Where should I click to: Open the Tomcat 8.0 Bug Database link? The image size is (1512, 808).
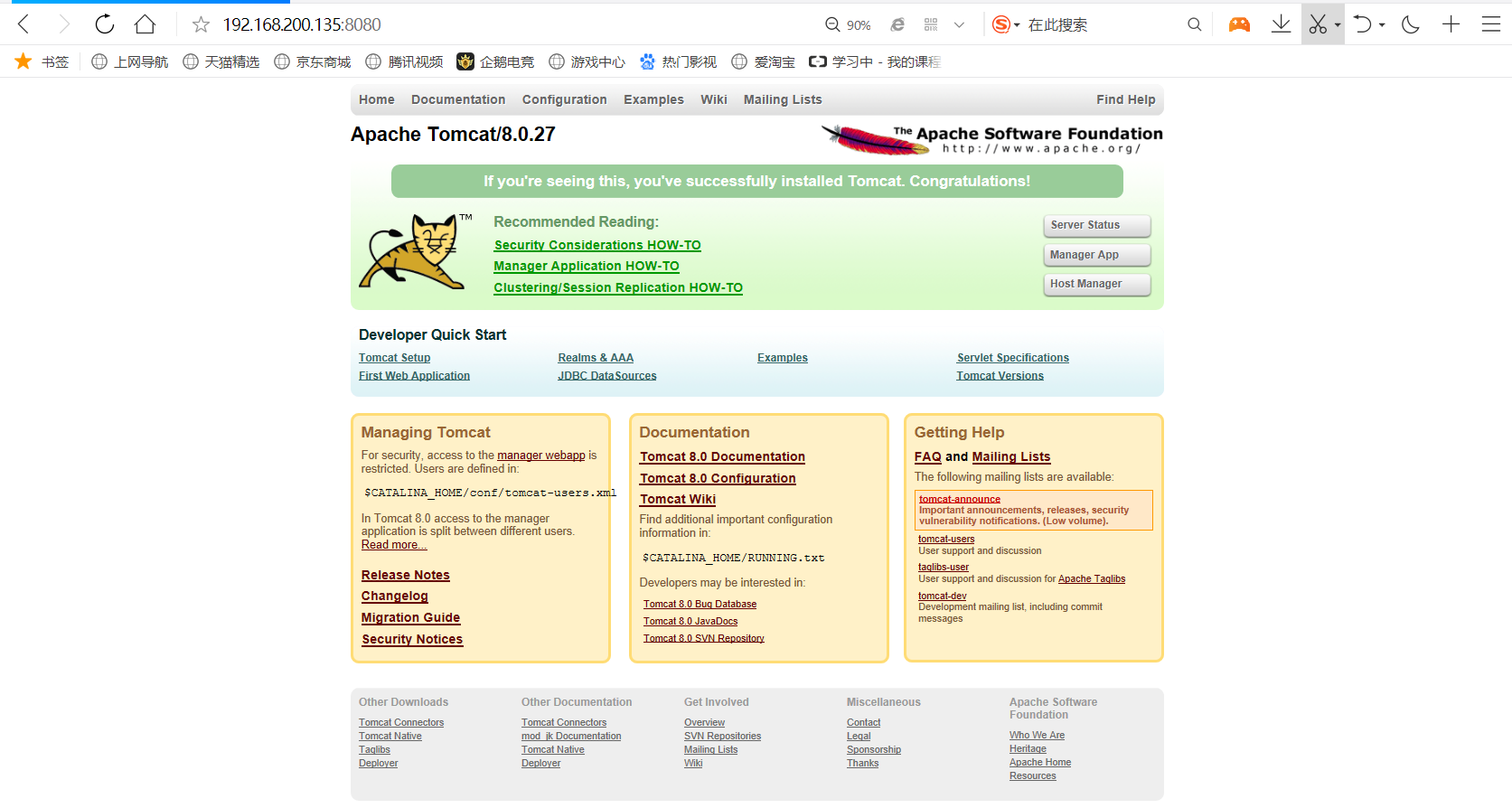[700, 604]
